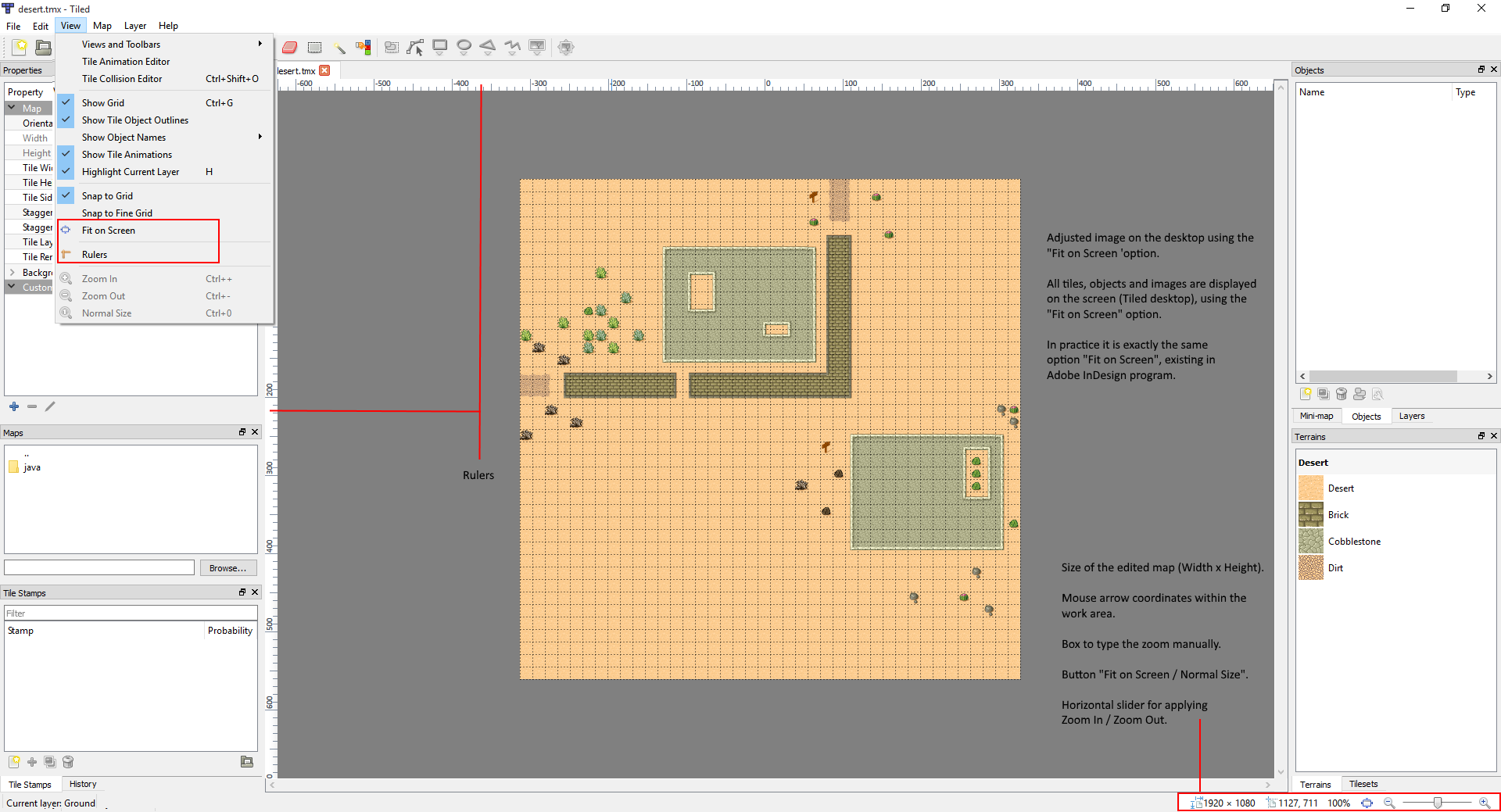Image resolution: width=1501 pixels, height=812 pixels.
Task: Select the Eraser tool
Action: (289, 48)
